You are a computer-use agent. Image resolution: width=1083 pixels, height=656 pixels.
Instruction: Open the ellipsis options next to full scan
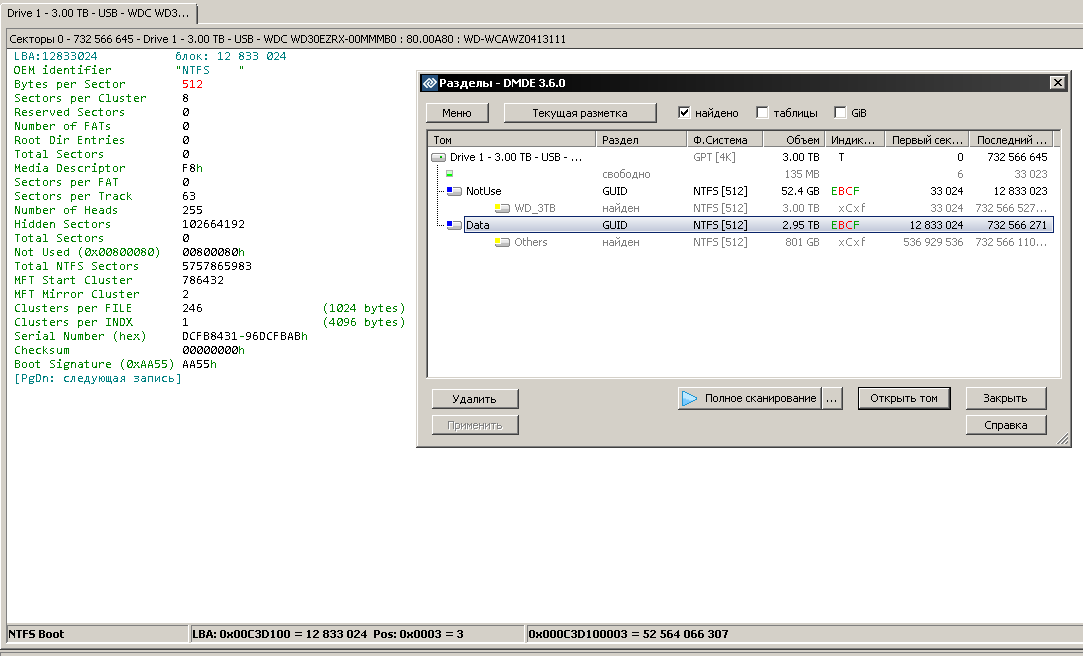(832, 398)
